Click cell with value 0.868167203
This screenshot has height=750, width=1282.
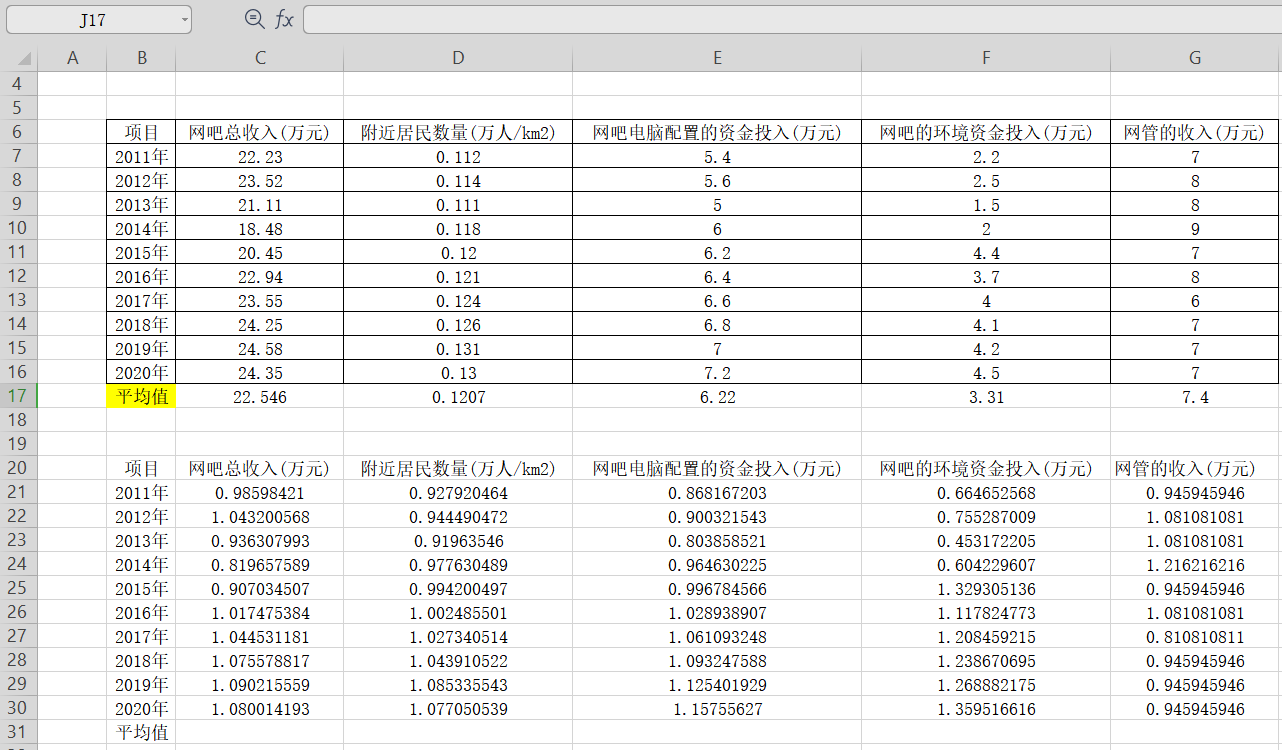point(717,492)
